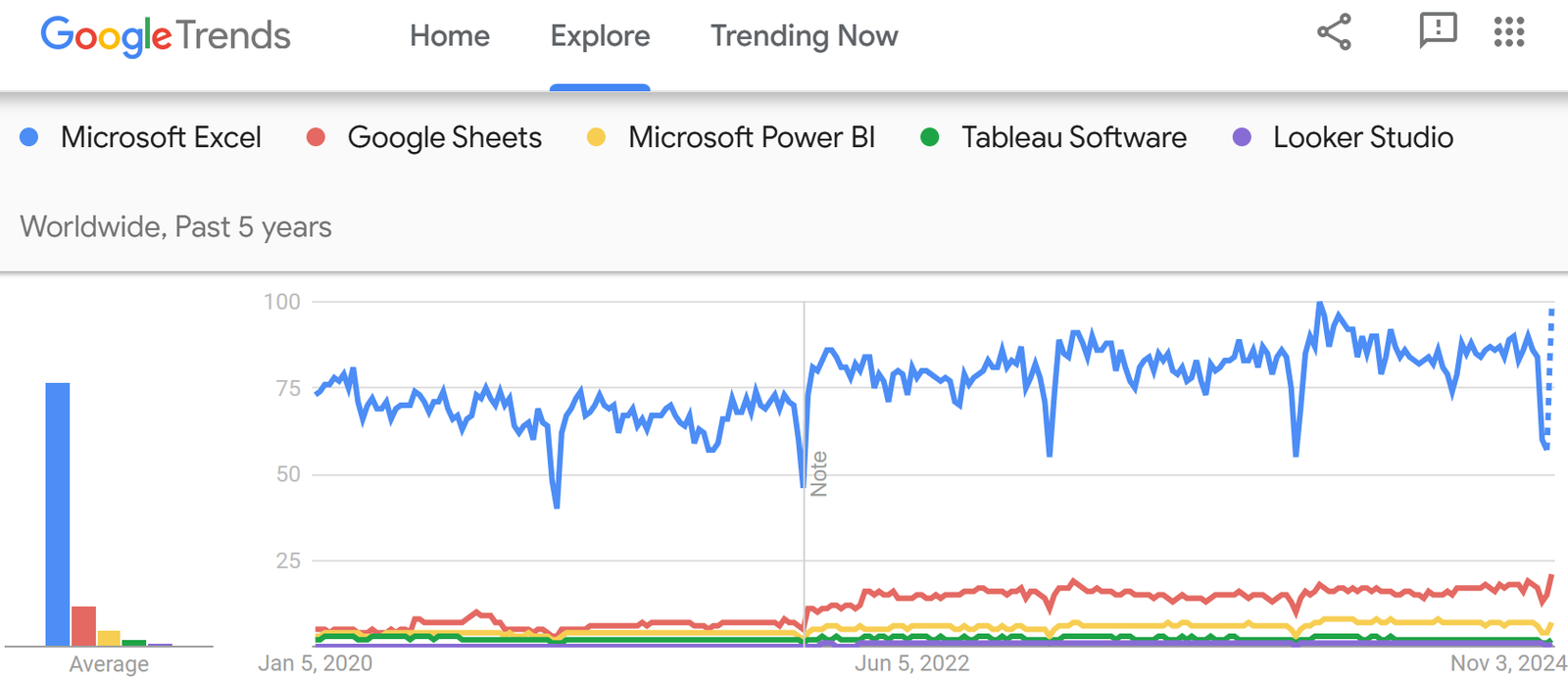The width and height of the screenshot is (1568, 681).
Task: Click the green Tableau Software legend dot
Action: click(x=929, y=137)
